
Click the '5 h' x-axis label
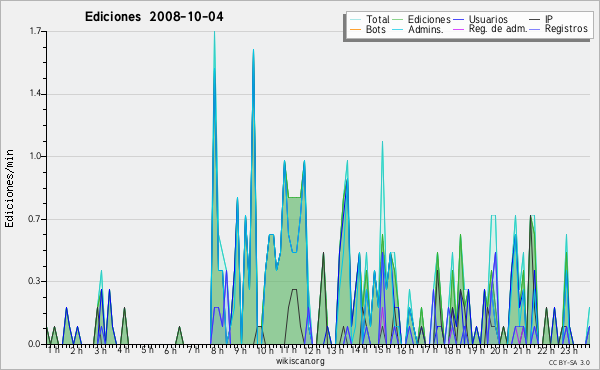(x=147, y=350)
